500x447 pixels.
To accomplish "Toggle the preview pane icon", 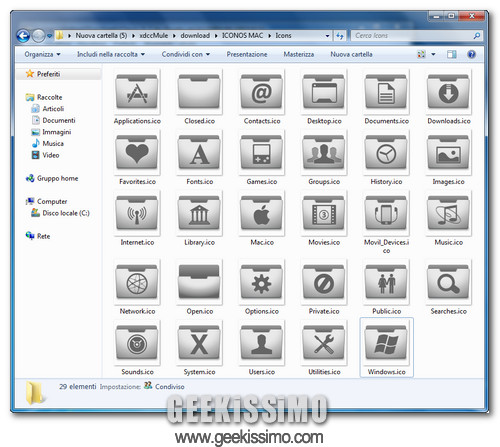I will [452, 54].
